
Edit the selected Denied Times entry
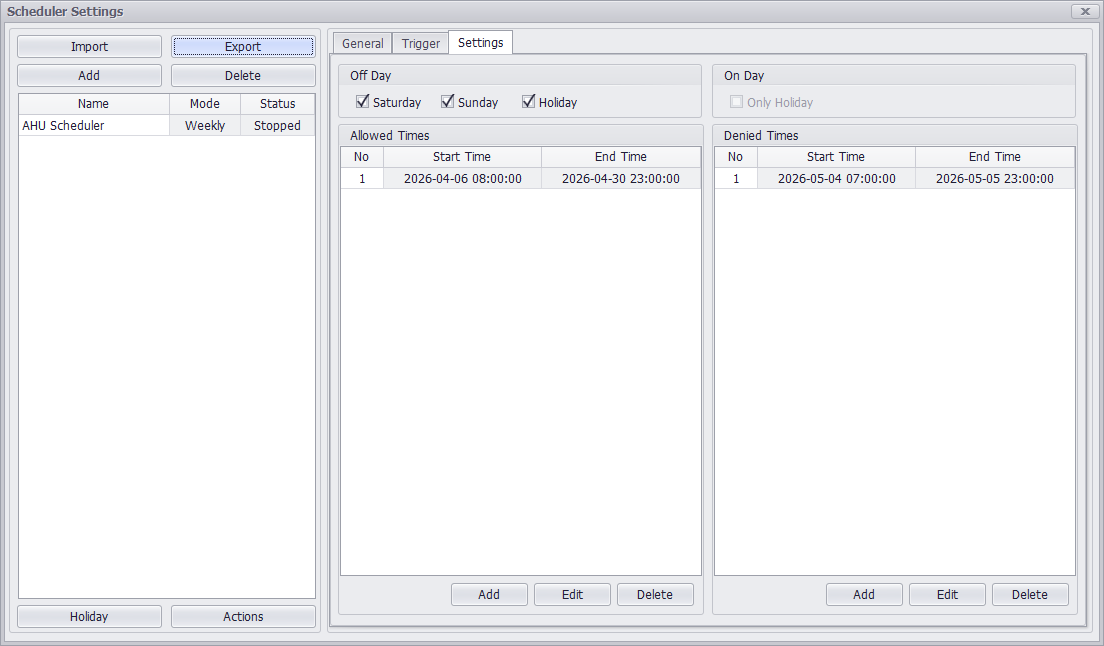(947, 595)
